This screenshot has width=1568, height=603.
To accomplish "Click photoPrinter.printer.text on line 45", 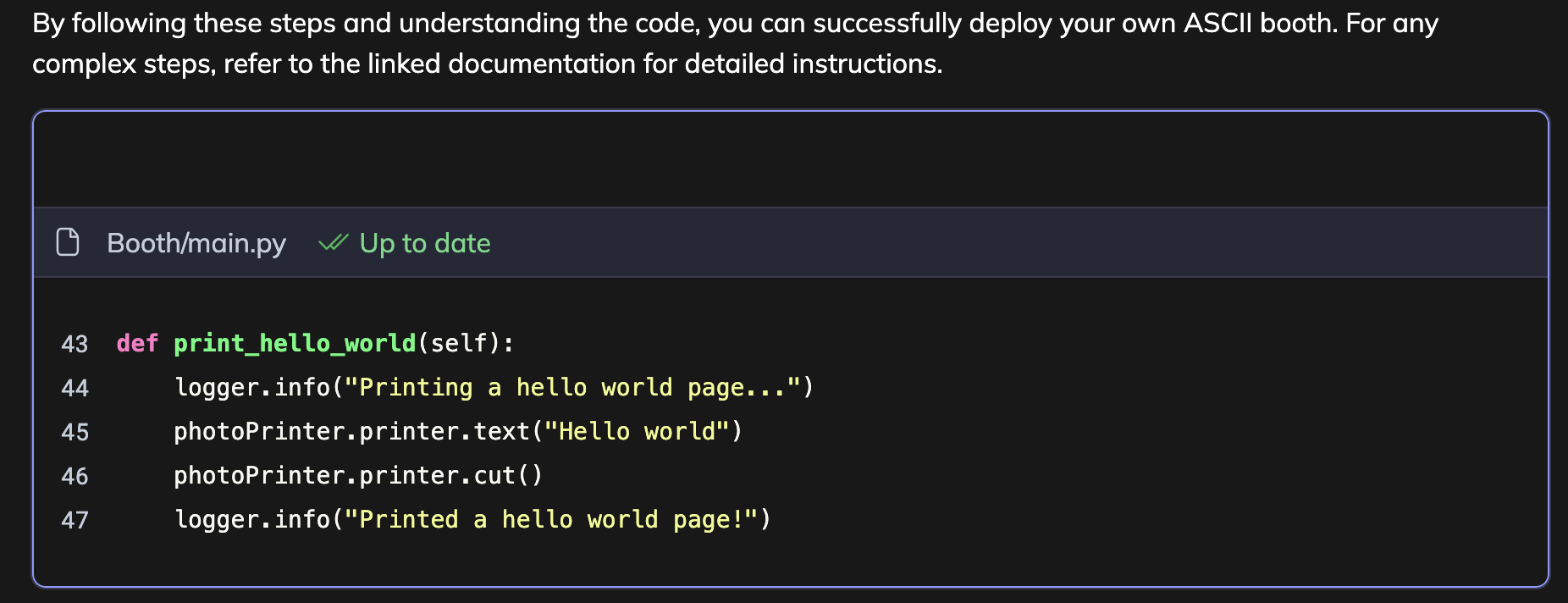I will (x=351, y=431).
